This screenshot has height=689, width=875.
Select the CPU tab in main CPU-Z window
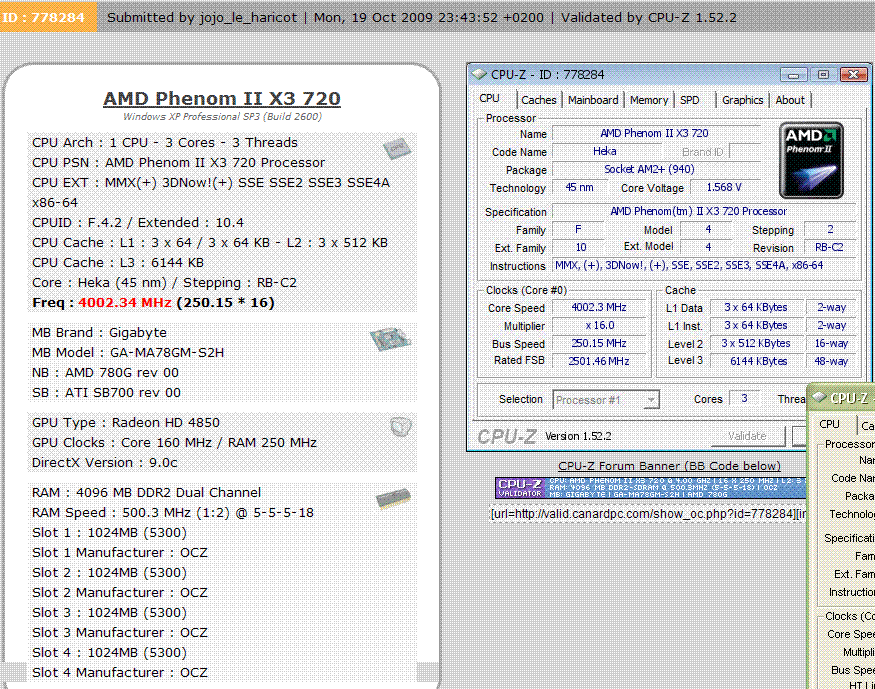(x=489, y=98)
